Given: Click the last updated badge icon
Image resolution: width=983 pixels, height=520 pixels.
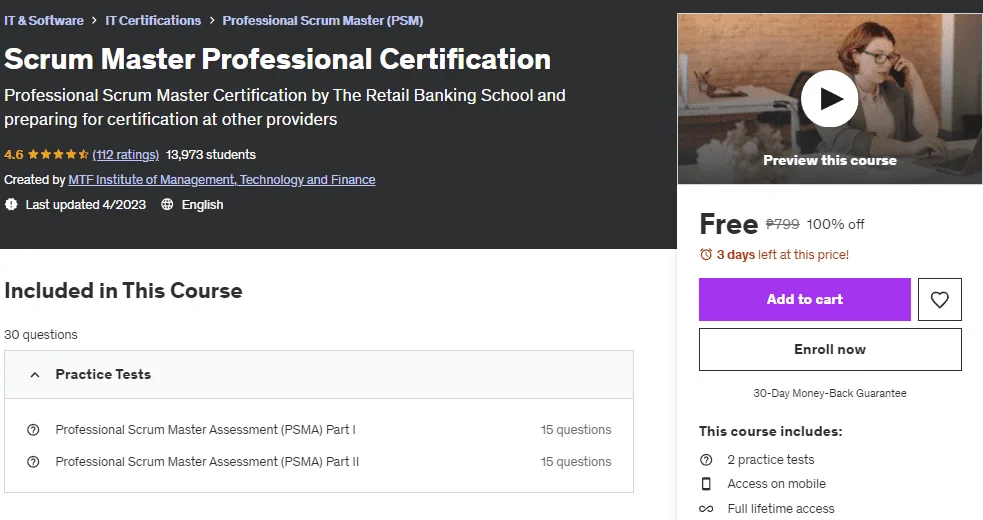Looking at the screenshot, I should (x=11, y=204).
